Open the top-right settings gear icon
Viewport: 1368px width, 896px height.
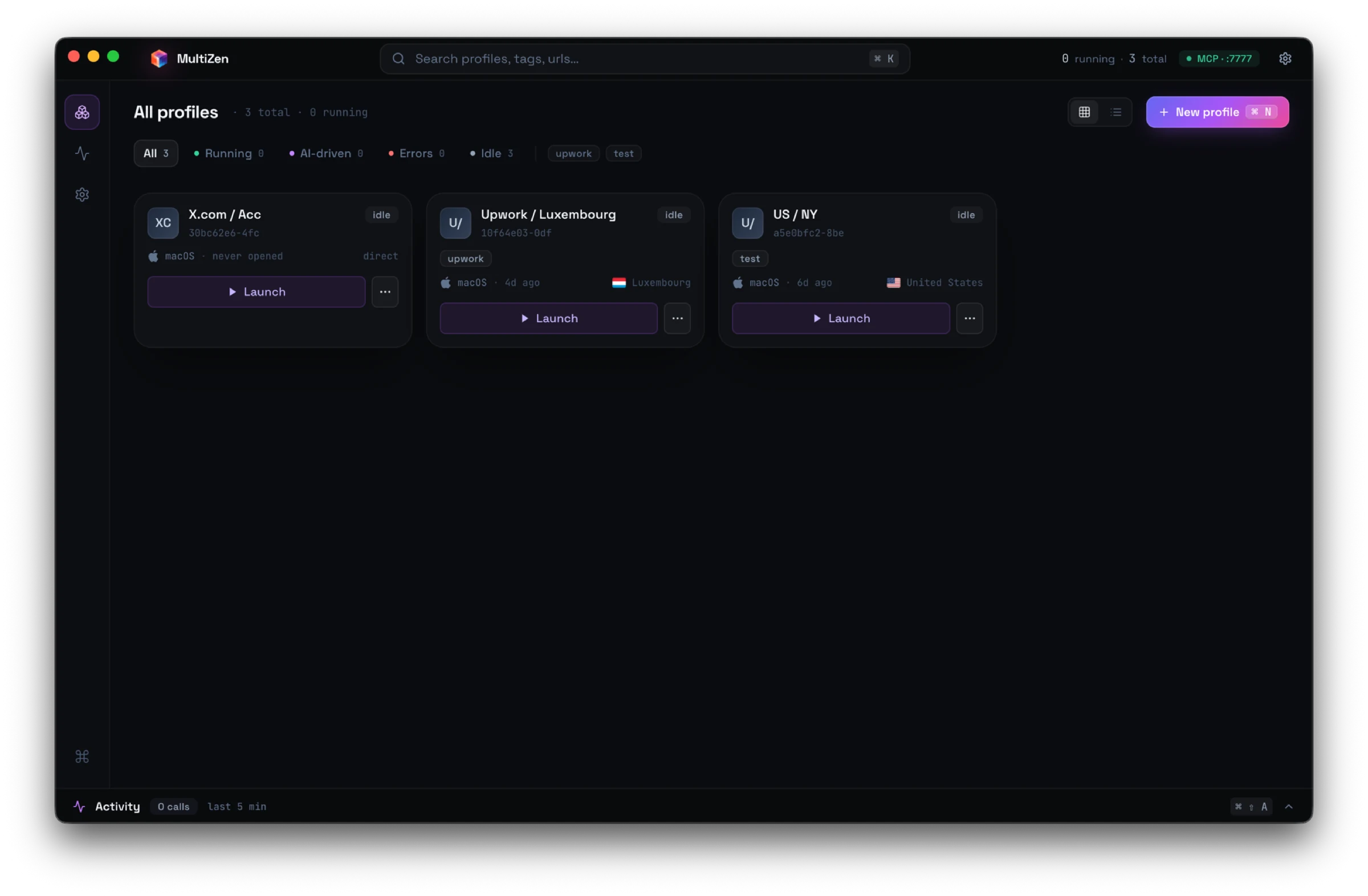1285,59
